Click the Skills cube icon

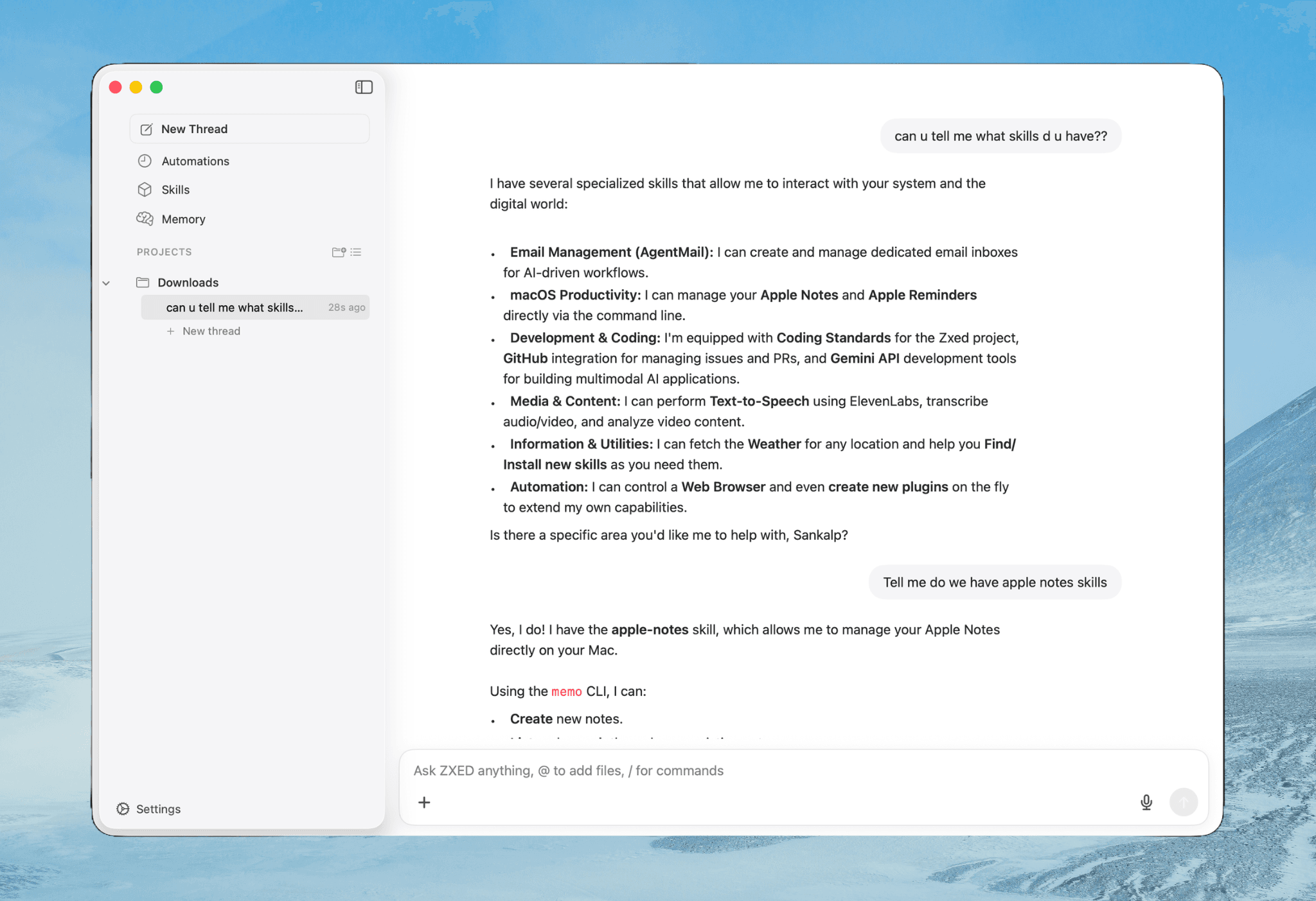(x=145, y=190)
